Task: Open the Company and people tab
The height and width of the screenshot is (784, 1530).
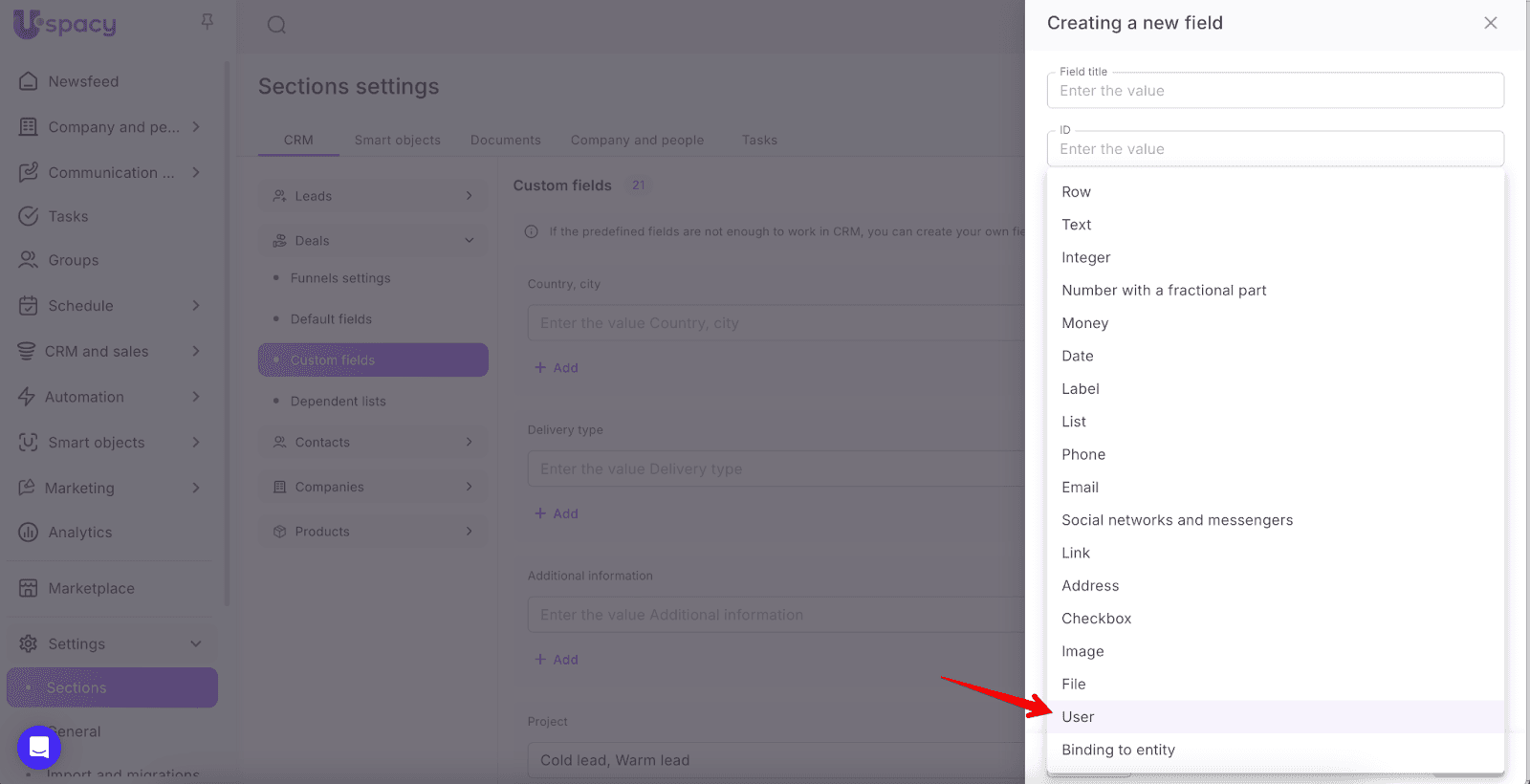Action: [x=637, y=140]
